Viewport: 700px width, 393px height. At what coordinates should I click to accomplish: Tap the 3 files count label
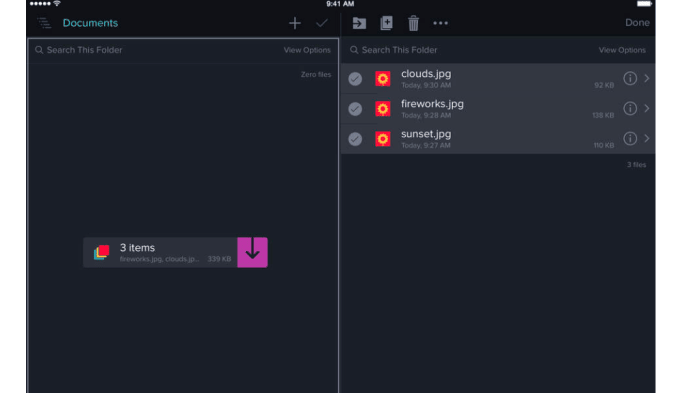pos(636,165)
